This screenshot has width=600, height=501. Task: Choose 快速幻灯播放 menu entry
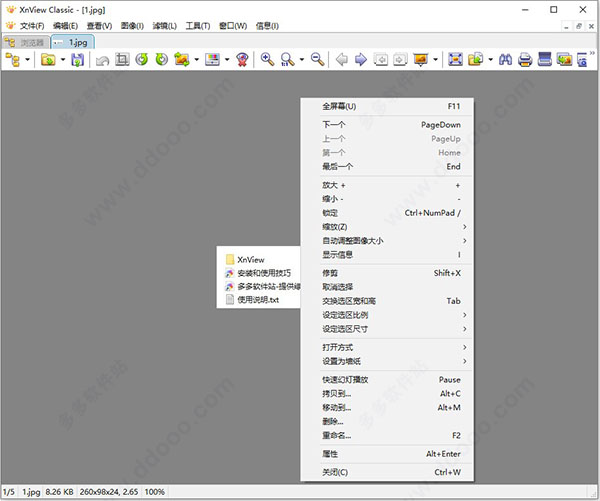pos(387,380)
